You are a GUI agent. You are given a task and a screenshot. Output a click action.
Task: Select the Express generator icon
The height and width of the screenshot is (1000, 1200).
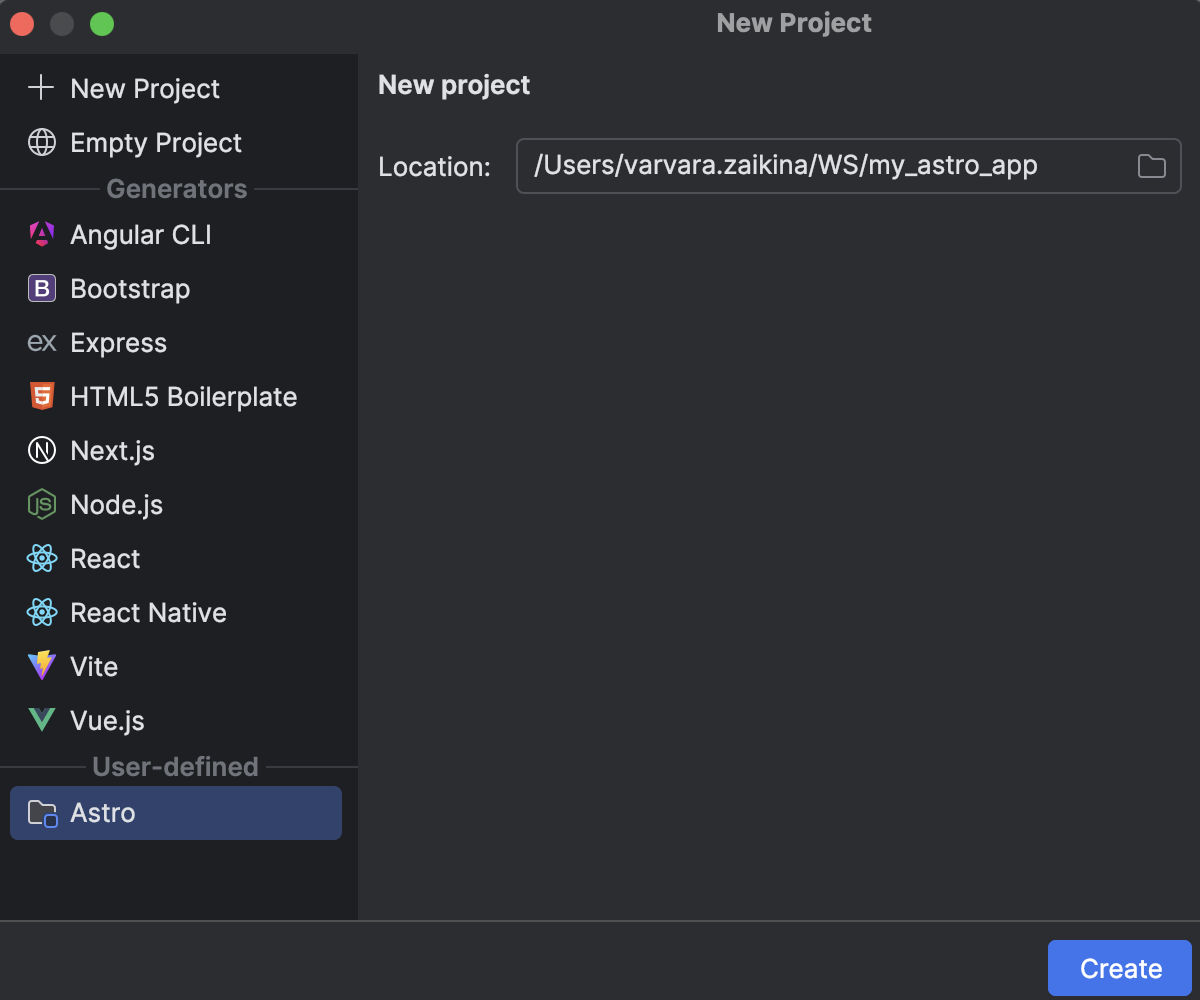[x=41, y=342]
